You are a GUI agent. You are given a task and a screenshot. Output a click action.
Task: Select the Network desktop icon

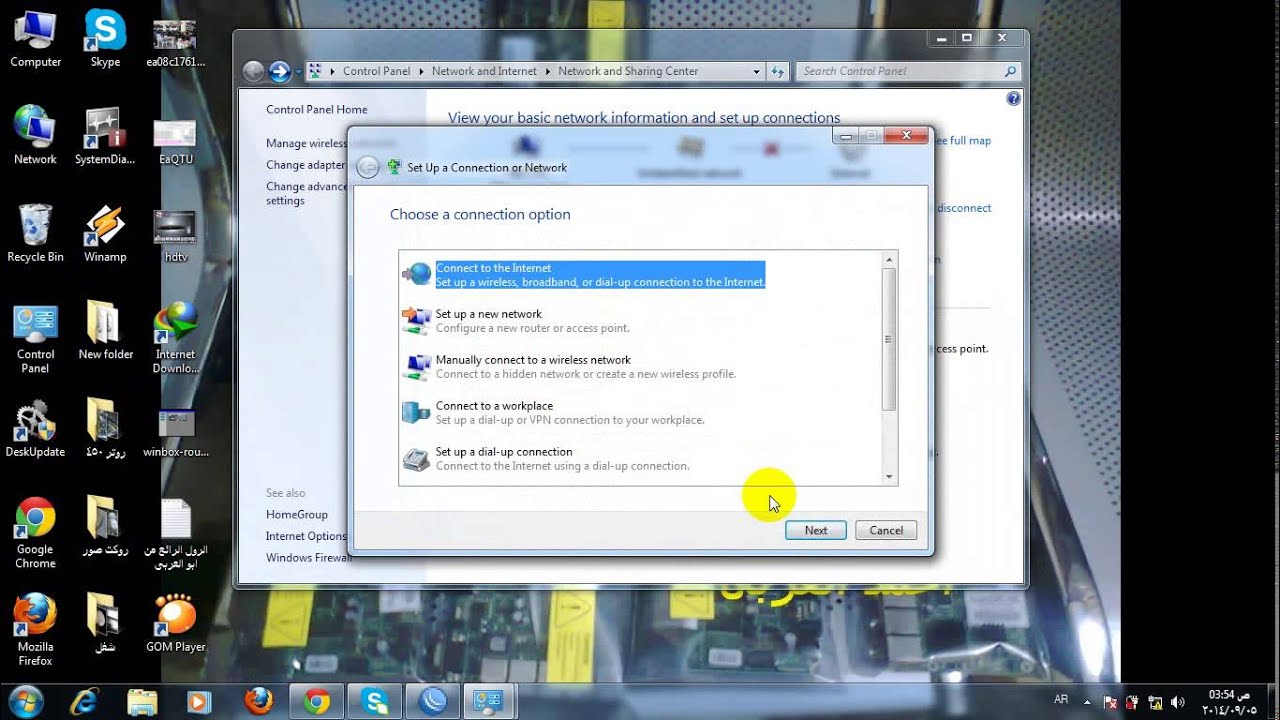tap(35, 135)
